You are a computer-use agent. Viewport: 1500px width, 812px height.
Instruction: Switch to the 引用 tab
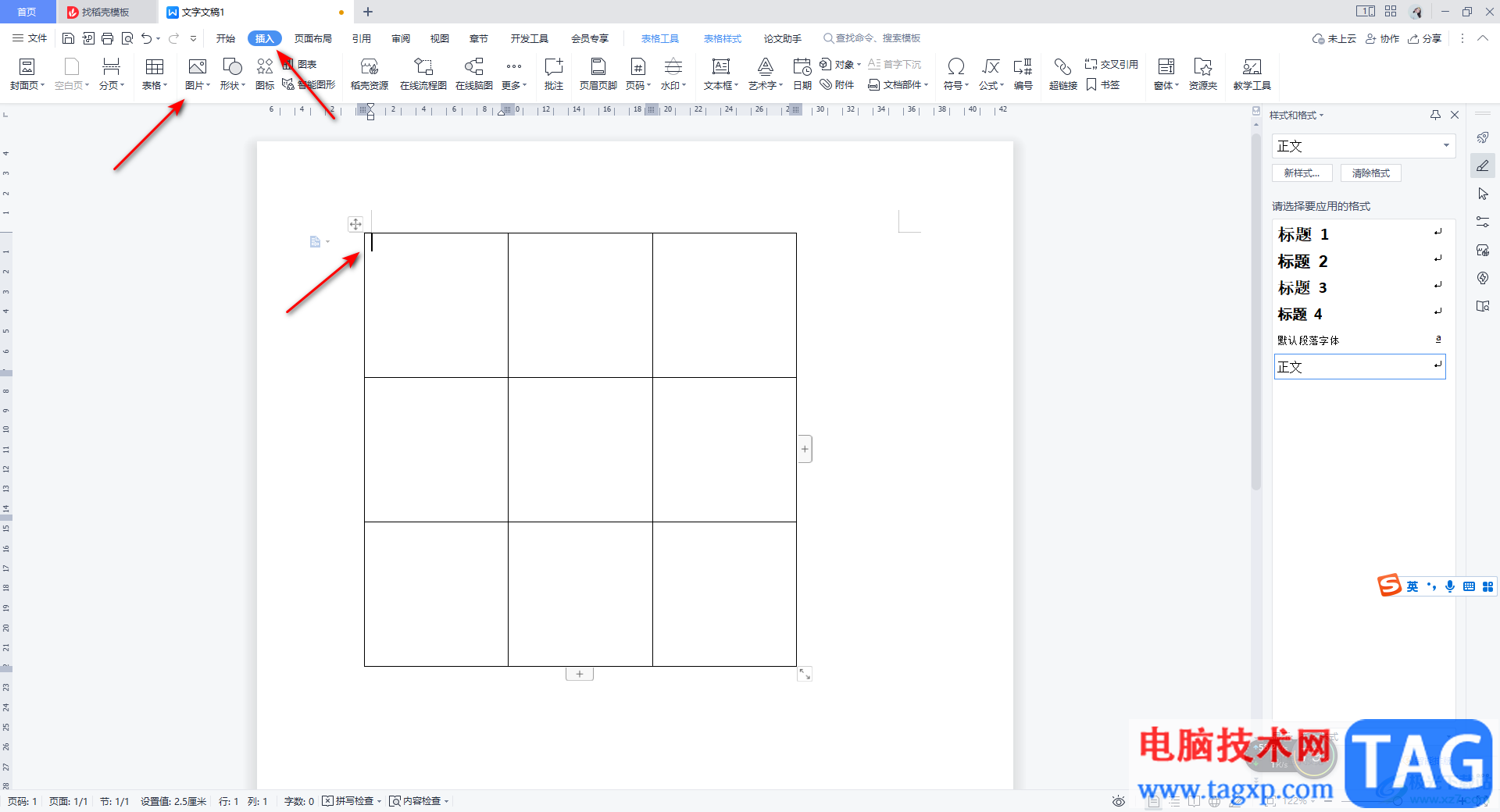(361, 38)
